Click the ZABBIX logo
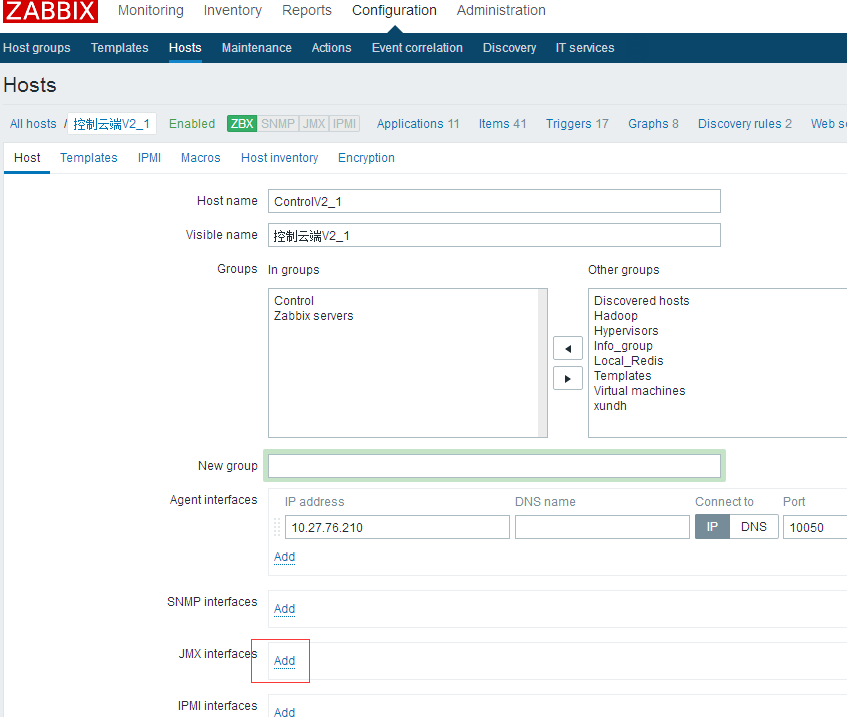 pyautogui.click(x=50, y=11)
